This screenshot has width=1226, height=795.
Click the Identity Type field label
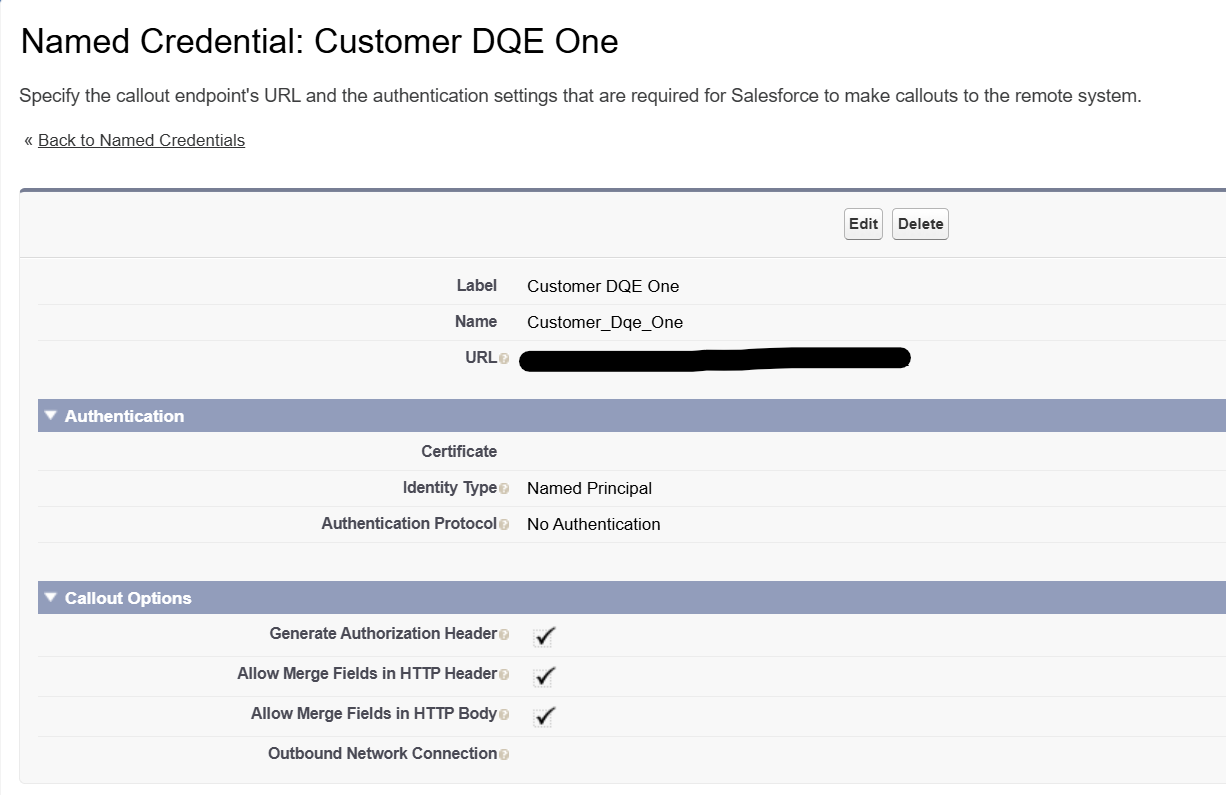(x=450, y=487)
